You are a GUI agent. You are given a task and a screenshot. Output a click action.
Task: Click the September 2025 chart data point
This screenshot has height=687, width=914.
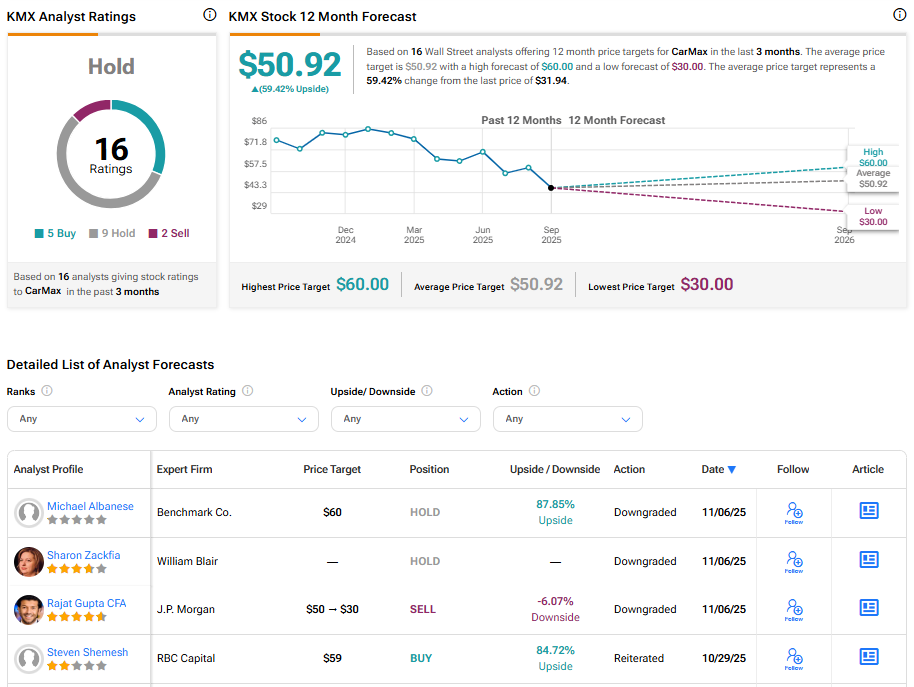(551, 187)
